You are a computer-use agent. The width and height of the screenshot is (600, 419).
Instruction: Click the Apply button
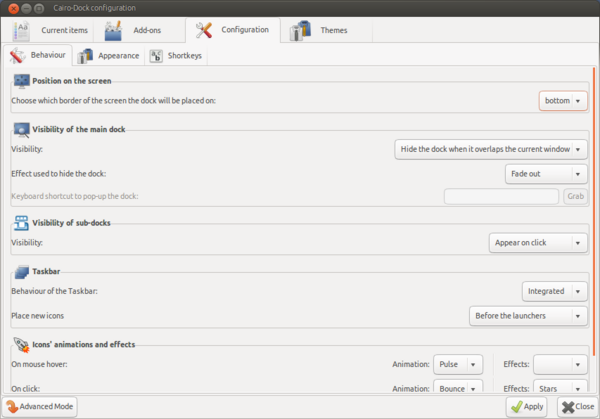[527, 406]
